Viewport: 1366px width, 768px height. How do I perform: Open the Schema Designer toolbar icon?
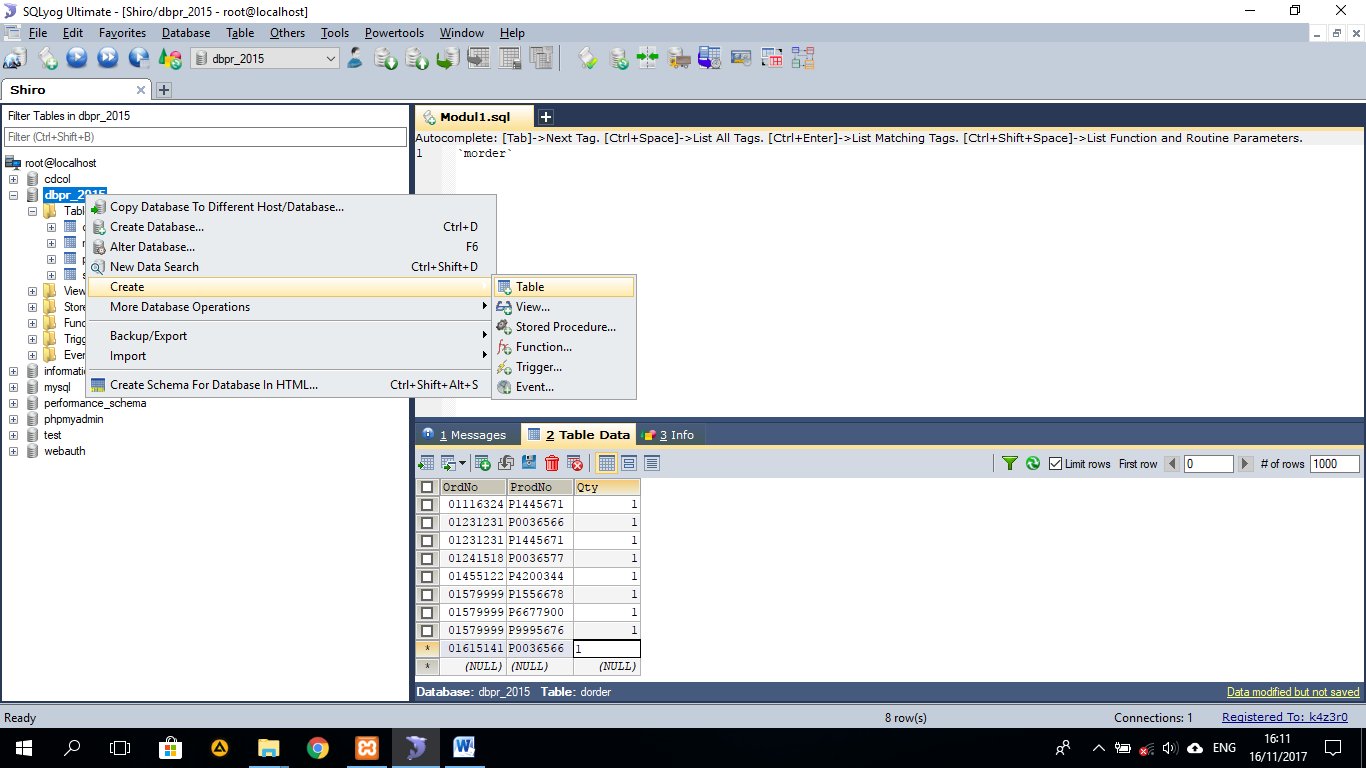(x=803, y=58)
